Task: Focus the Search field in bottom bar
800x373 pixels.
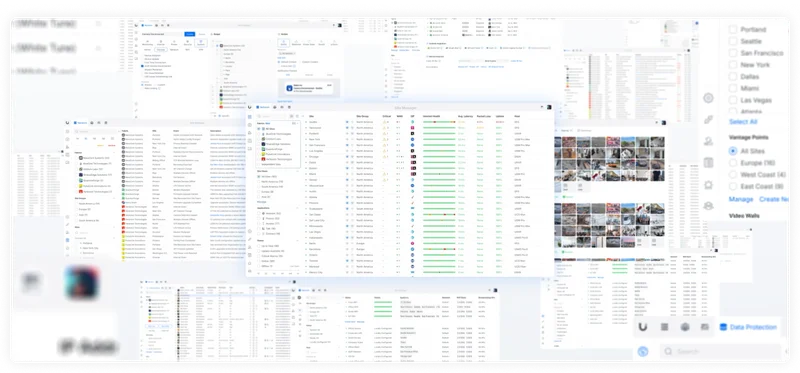Action: 720,352
